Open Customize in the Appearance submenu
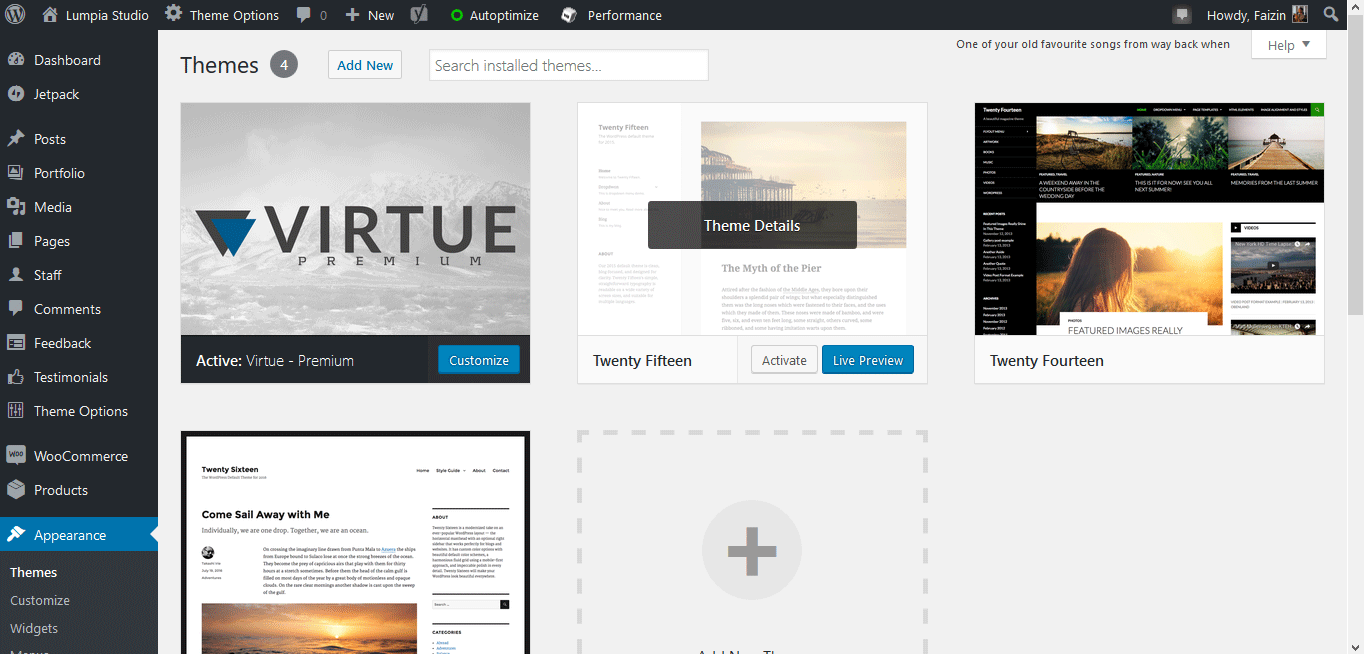1364x654 pixels. pos(40,600)
